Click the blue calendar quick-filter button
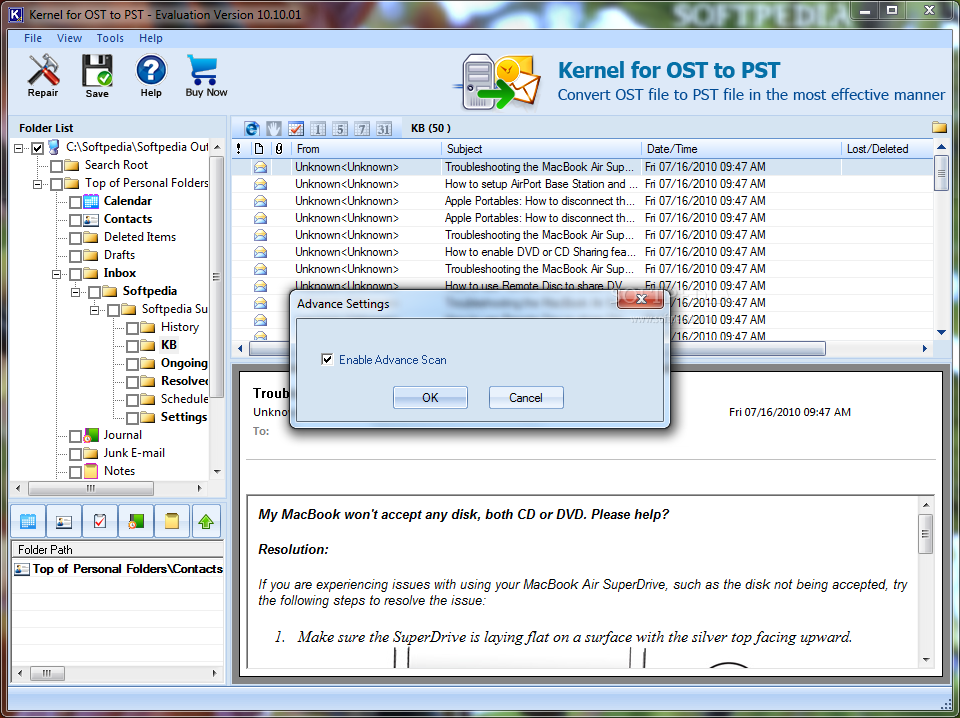Image resolution: width=960 pixels, height=718 pixels. pos(28,522)
